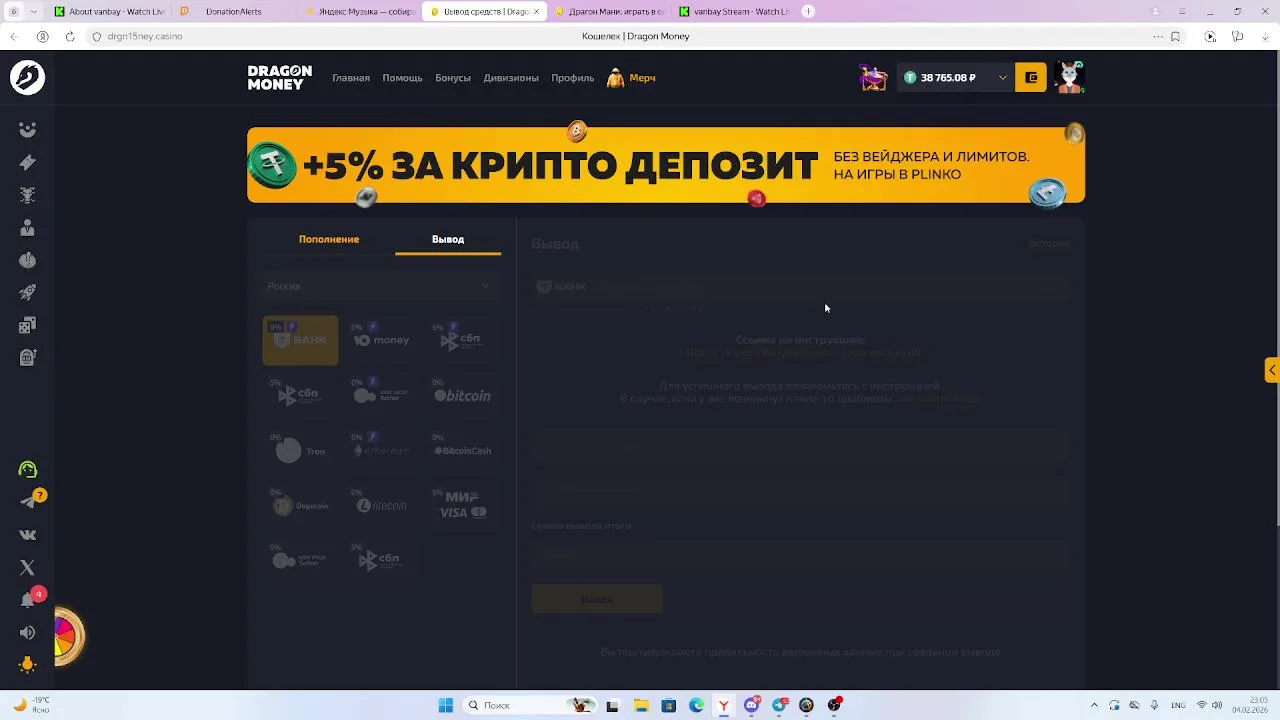Select the Bitcoin payment method
Screen dimensions: 1280x720
pyautogui.click(x=462, y=396)
